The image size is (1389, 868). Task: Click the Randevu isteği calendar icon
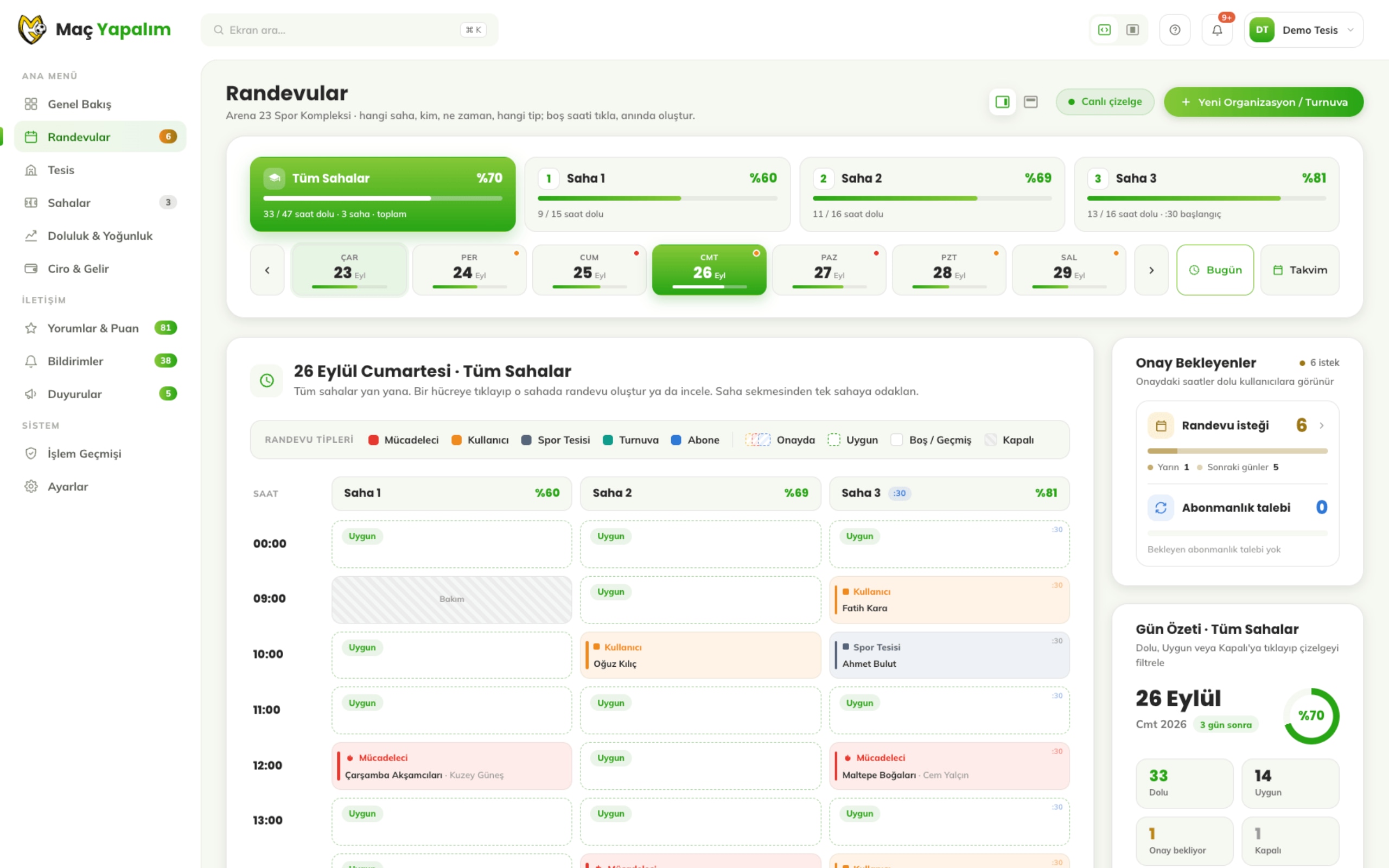pyautogui.click(x=1161, y=425)
